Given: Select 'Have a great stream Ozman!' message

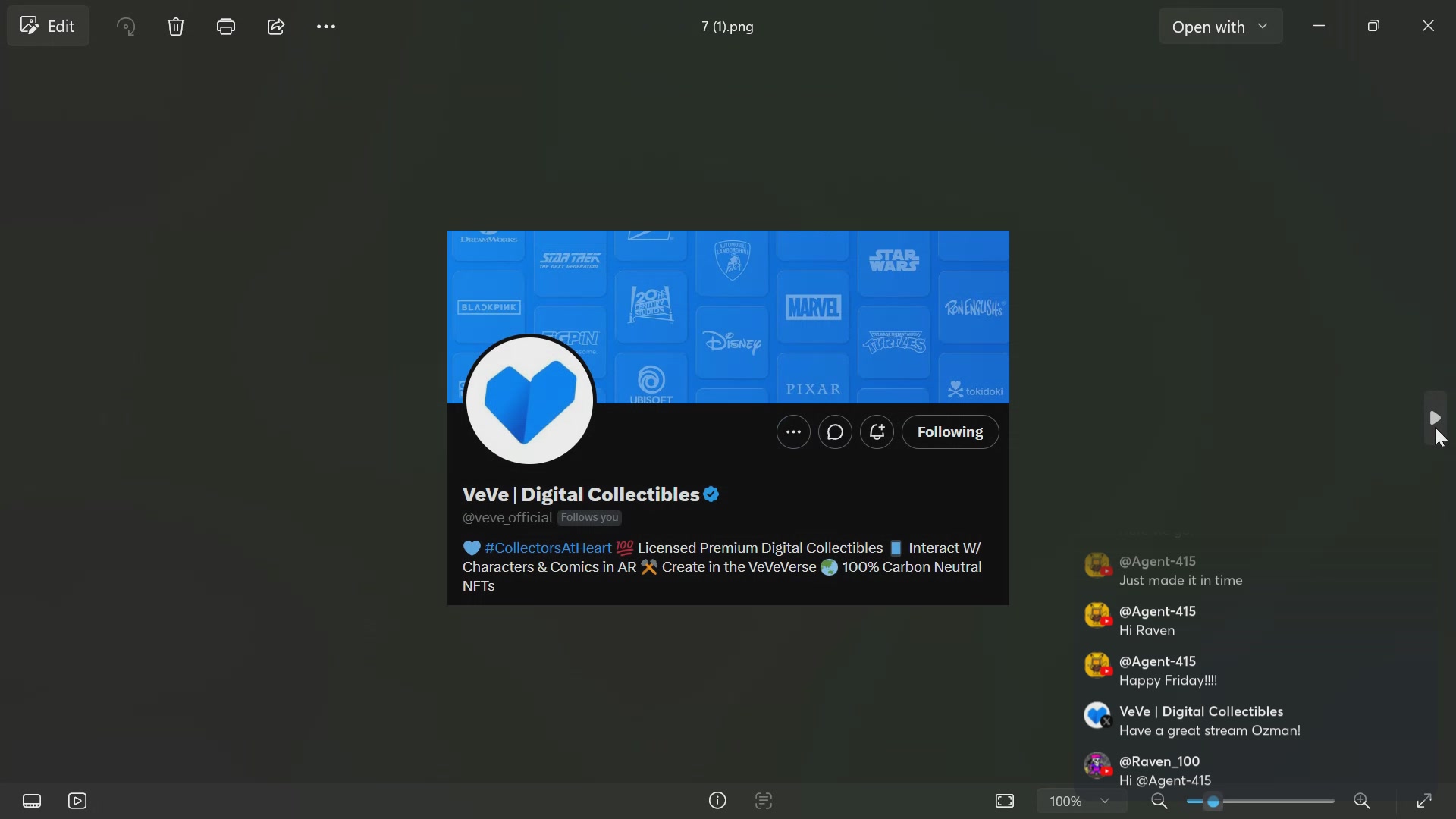Looking at the screenshot, I should point(1210,731).
